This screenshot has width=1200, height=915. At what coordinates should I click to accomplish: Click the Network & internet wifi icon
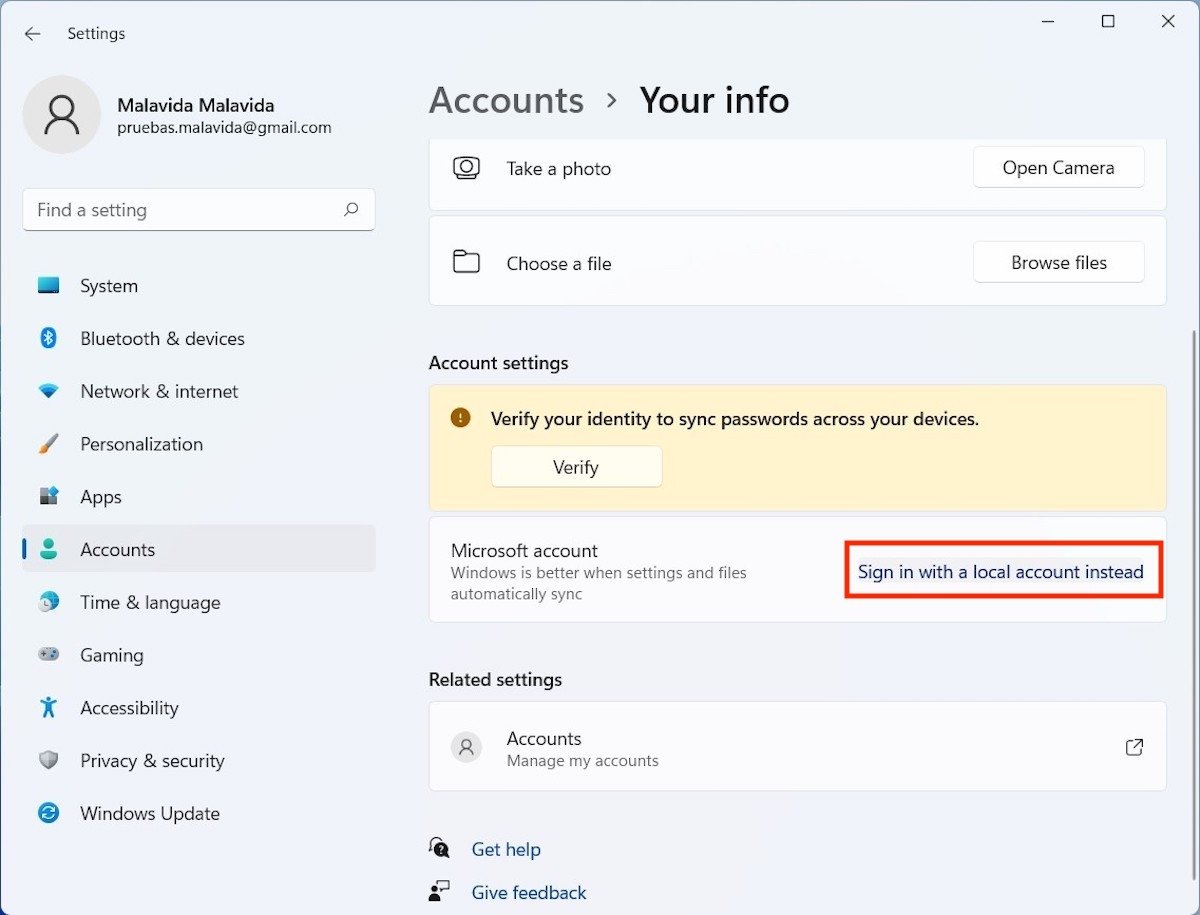(48, 391)
